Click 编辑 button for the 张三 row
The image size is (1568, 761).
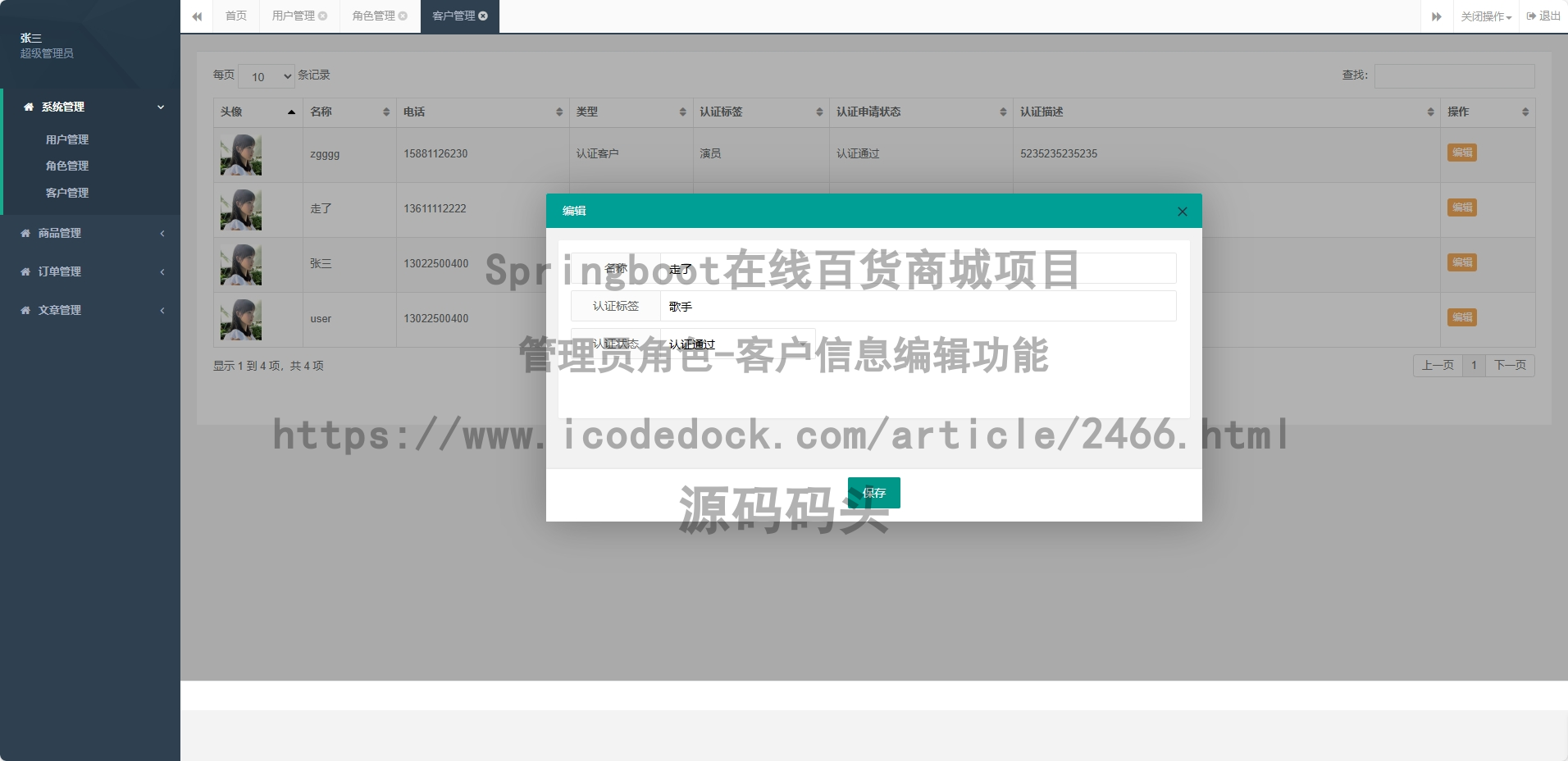(x=1462, y=262)
